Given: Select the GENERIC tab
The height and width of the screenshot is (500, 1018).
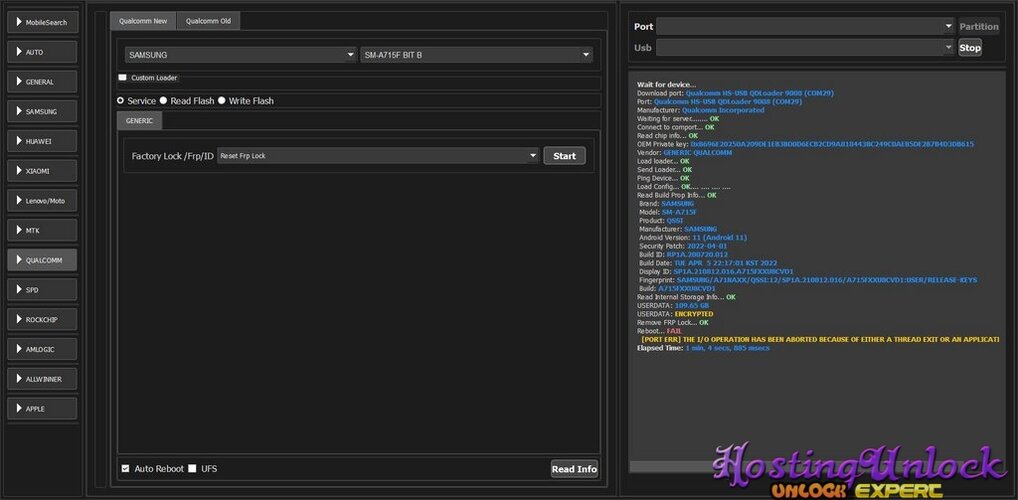Looking at the screenshot, I should (x=140, y=121).
